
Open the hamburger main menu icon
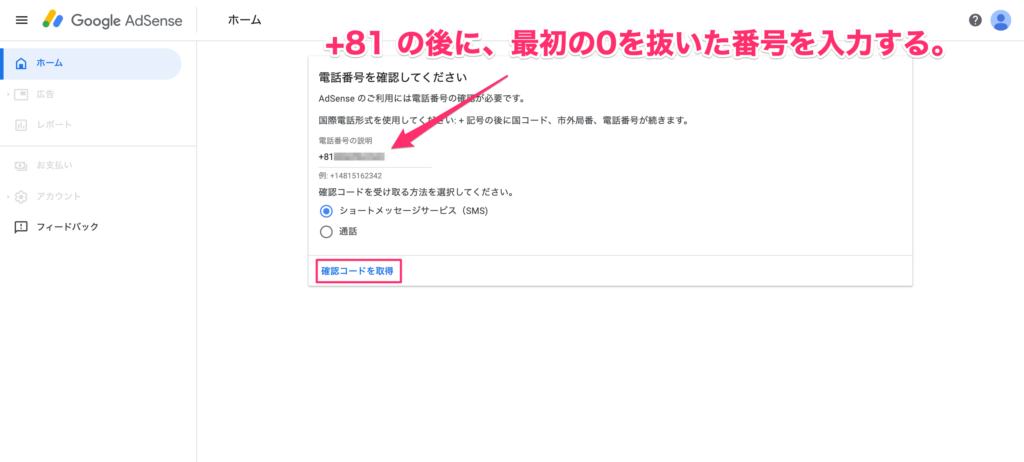[22, 20]
